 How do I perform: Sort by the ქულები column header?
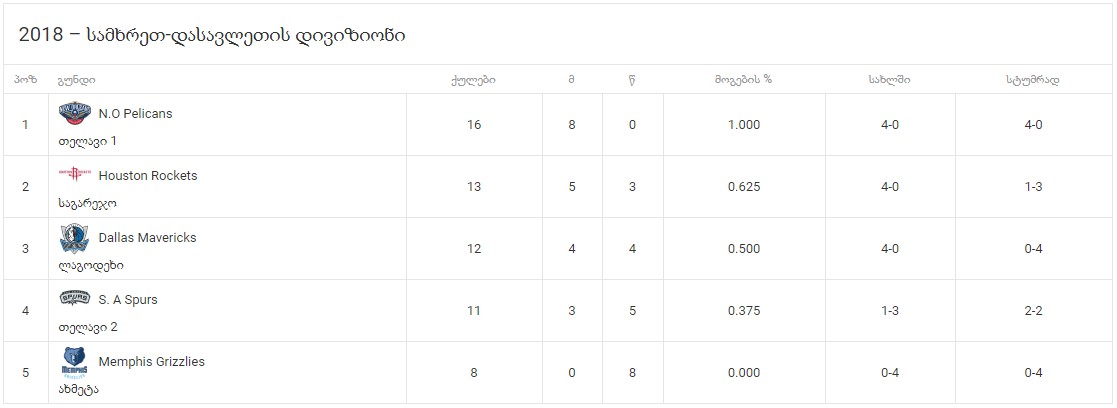tap(474, 80)
